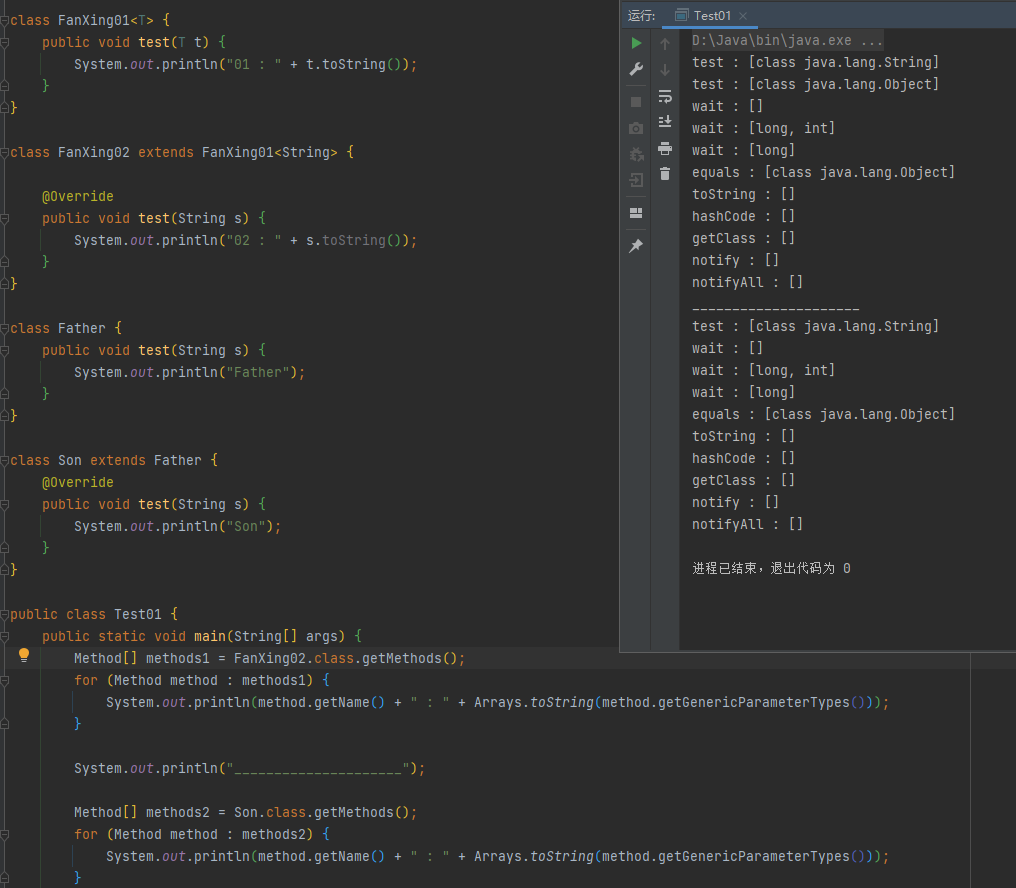The height and width of the screenshot is (888, 1016).
Task: Click the println("Father") statement
Action: point(189,373)
